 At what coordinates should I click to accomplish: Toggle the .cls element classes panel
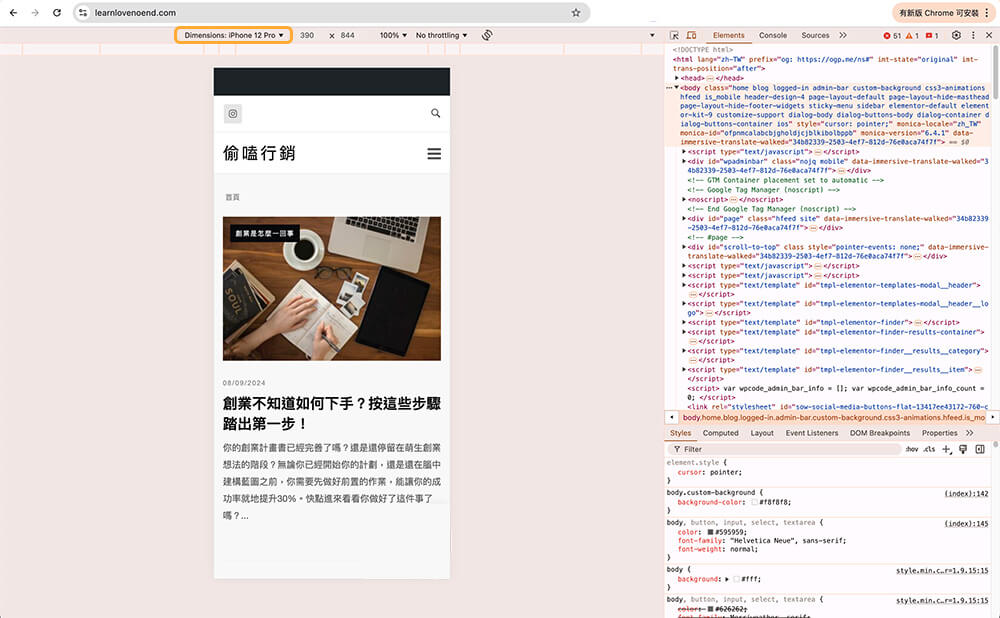(929, 449)
